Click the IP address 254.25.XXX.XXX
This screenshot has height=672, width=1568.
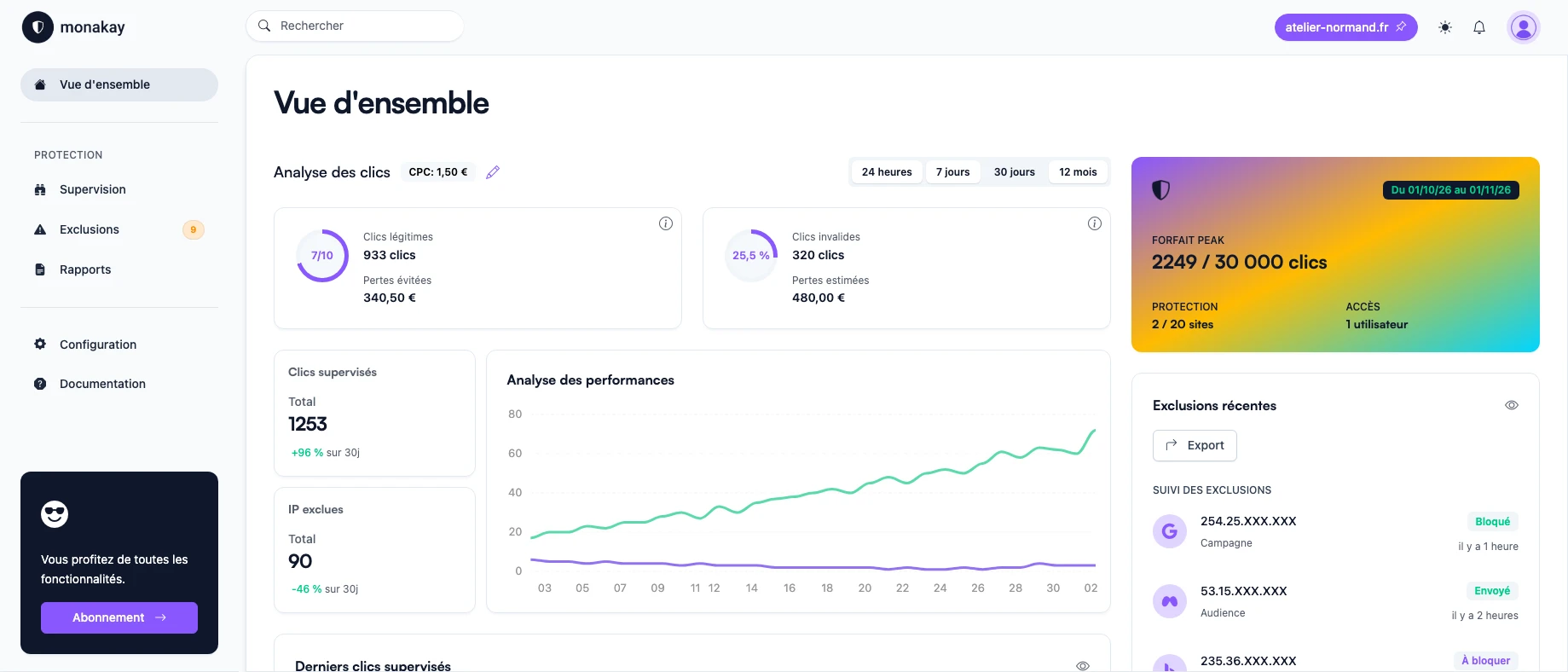(1248, 521)
